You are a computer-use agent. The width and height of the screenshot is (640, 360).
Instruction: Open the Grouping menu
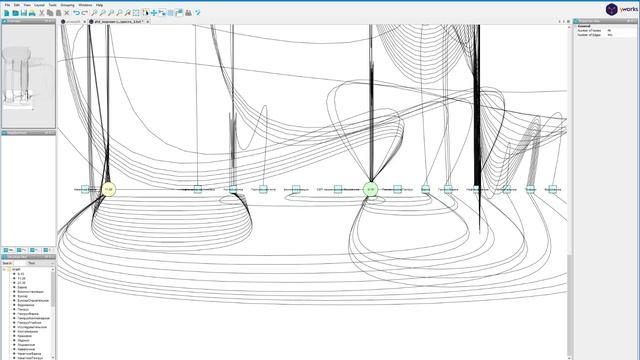tap(67, 5)
